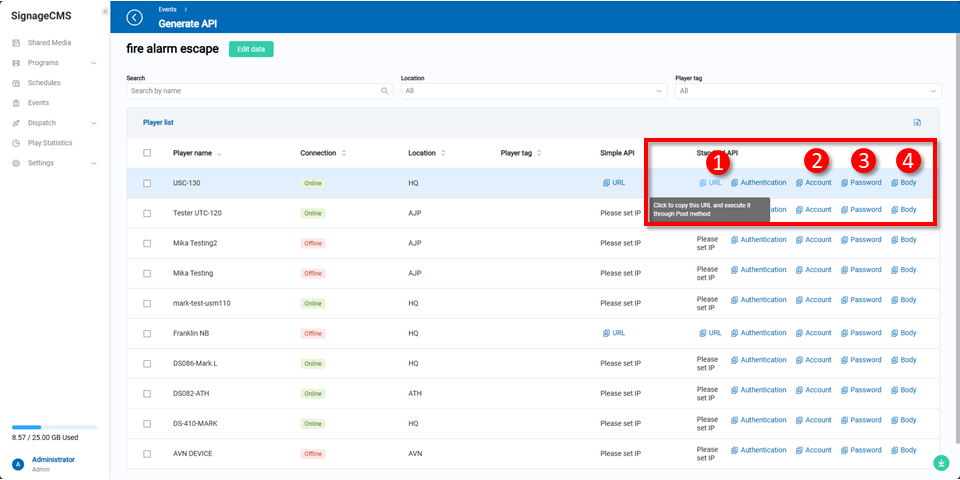Open Schedules in the sidebar
960x480 pixels.
(x=44, y=83)
